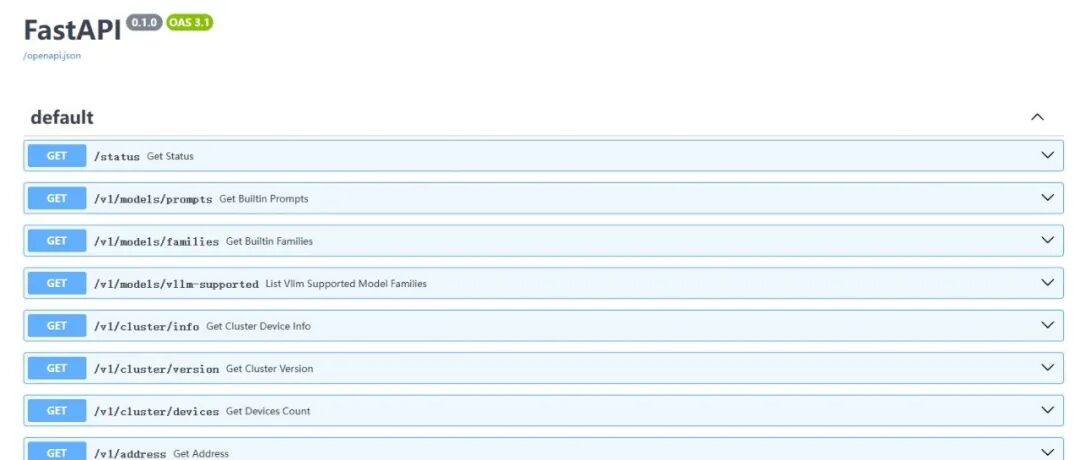Click the /v1/models/vllm-supported path text

pos(176,284)
